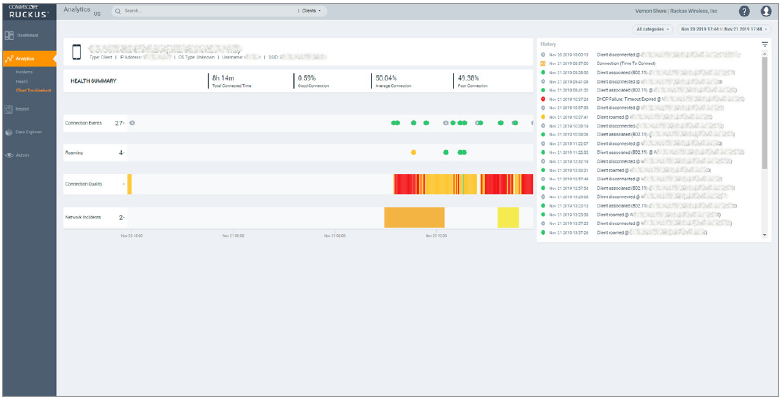Open the Dashboard icon in sidebar
The width and height of the screenshot is (782, 401).
coord(9,35)
